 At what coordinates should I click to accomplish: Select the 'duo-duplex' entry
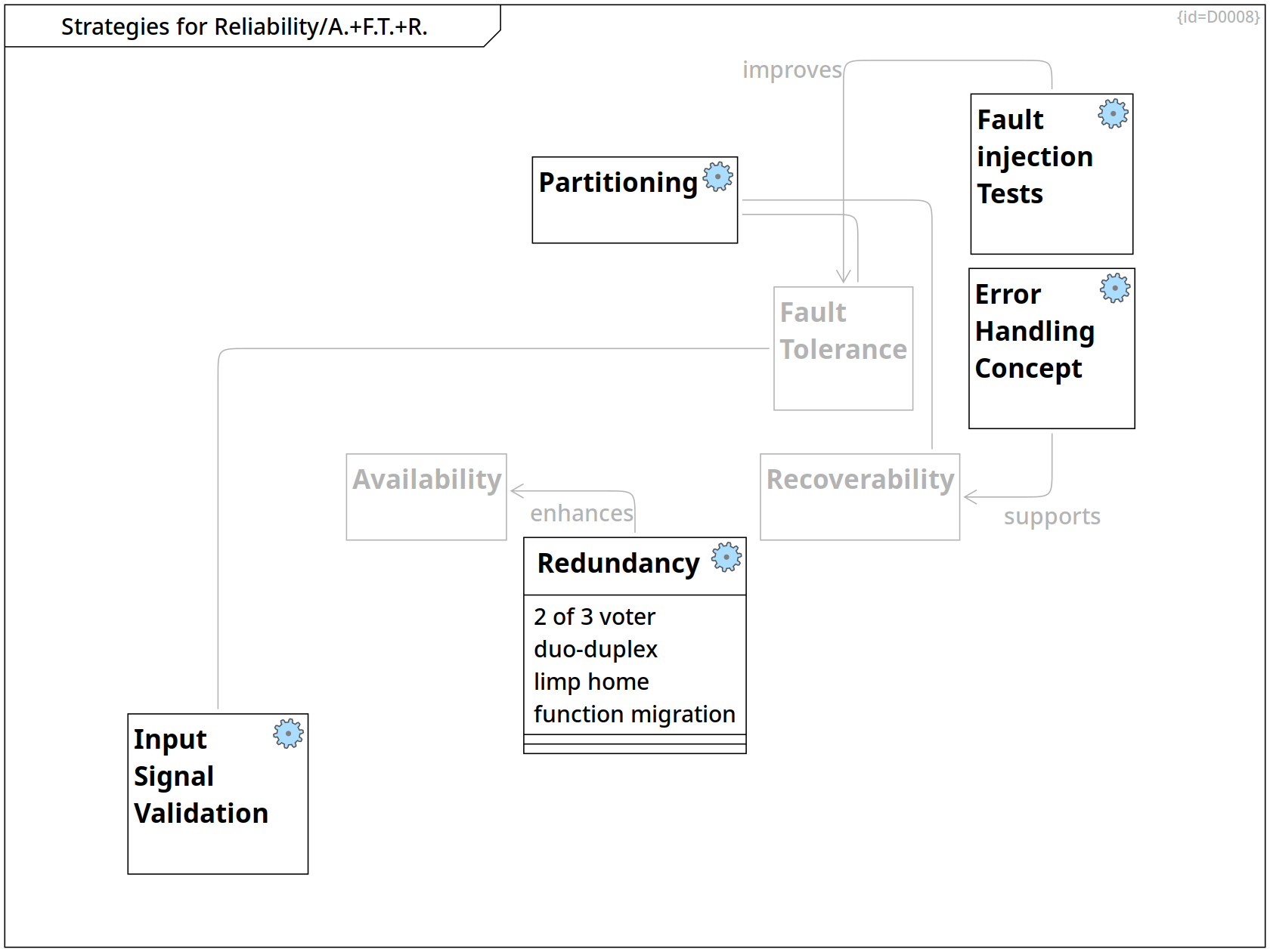pyautogui.click(x=596, y=650)
